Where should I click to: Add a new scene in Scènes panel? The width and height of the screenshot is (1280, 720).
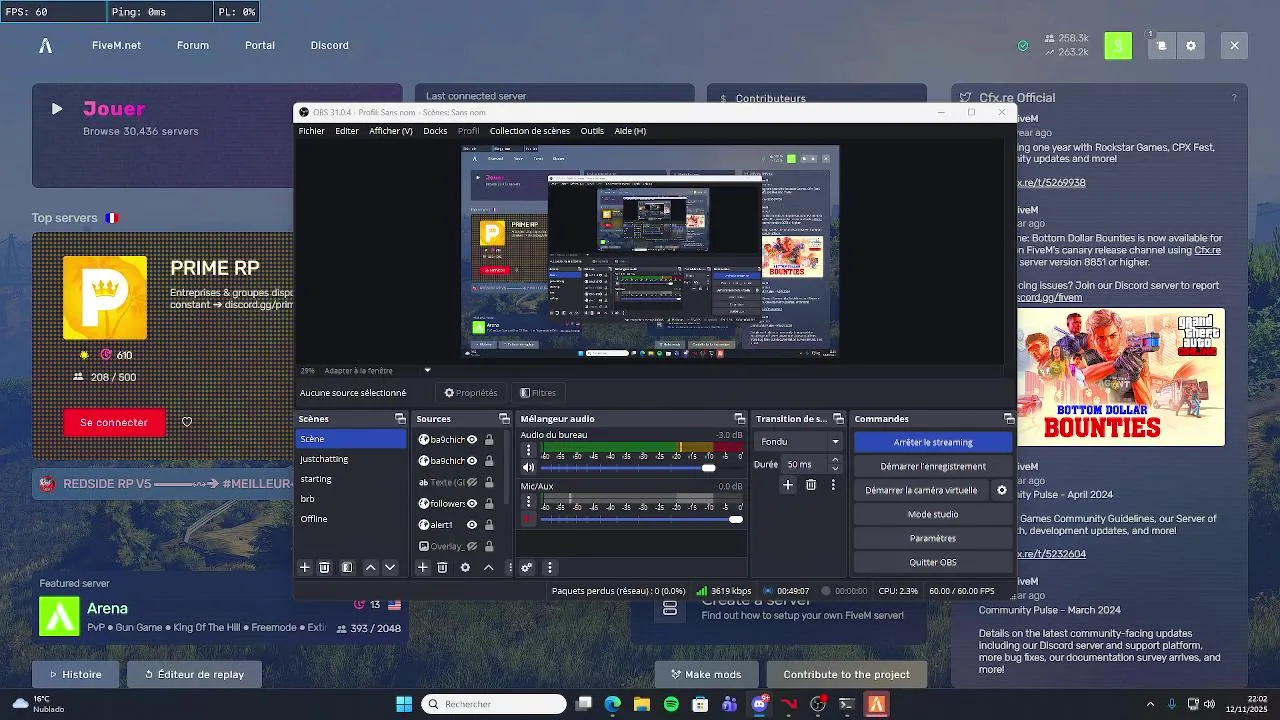point(305,567)
